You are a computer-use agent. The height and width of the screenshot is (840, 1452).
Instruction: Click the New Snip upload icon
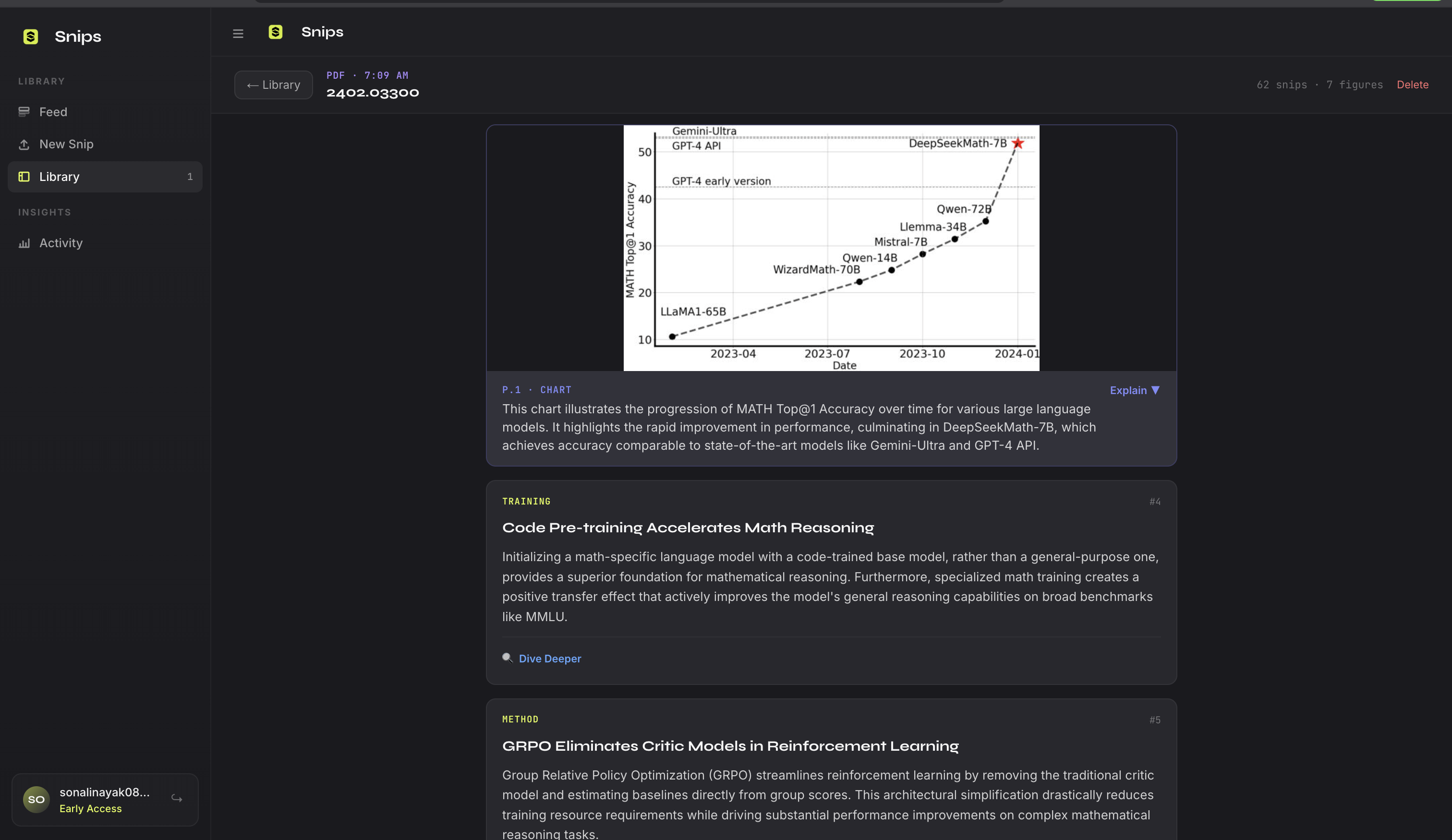click(x=24, y=144)
